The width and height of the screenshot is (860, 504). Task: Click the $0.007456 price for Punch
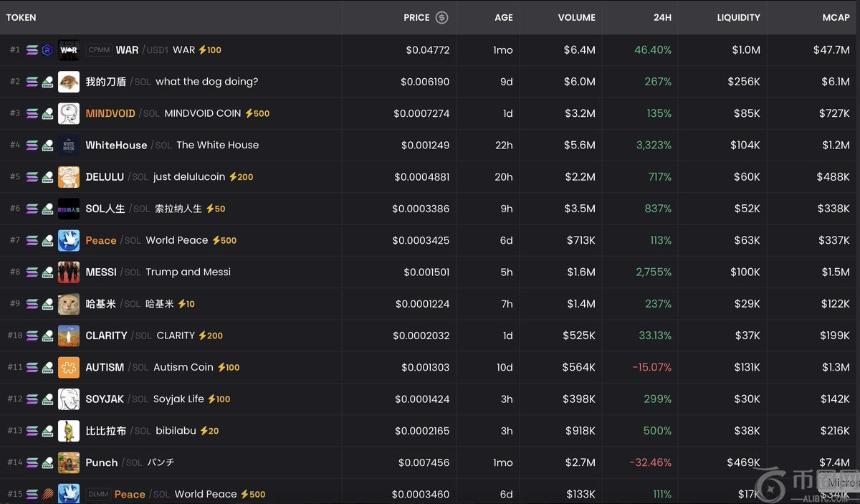424,463
